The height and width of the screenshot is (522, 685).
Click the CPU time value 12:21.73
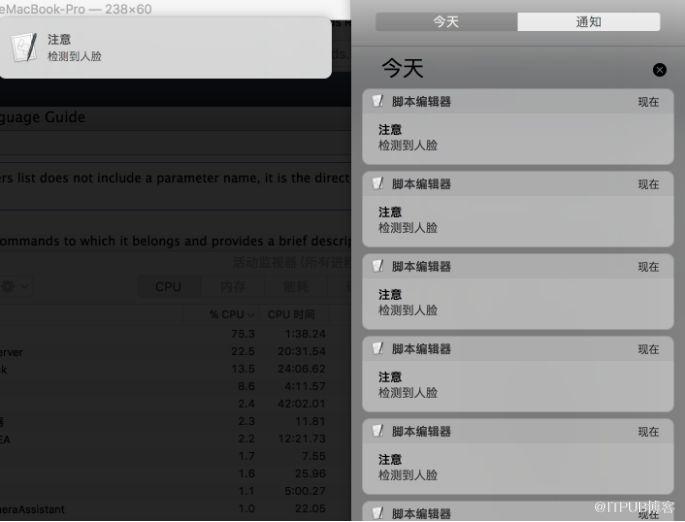pos(302,439)
